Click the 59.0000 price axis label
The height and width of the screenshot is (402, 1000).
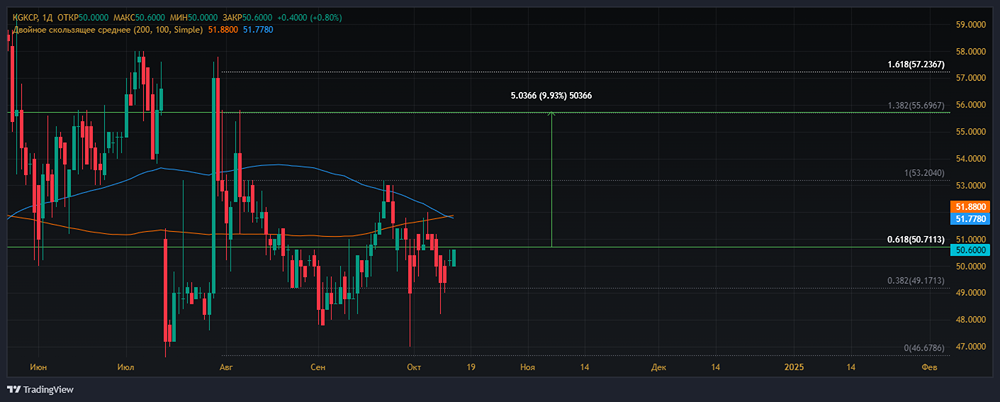[x=969, y=25]
